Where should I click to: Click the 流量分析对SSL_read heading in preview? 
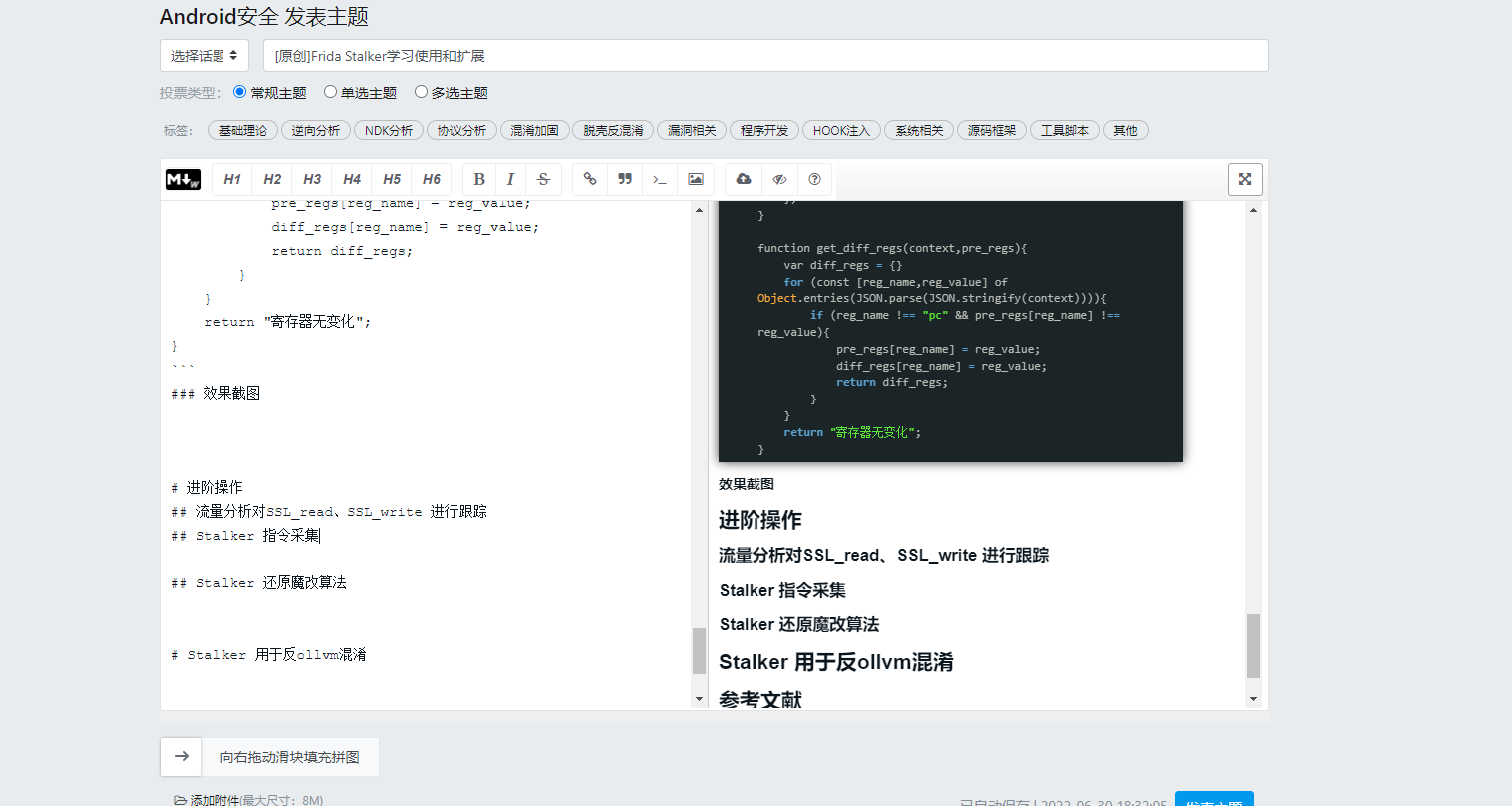[x=884, y=556]
